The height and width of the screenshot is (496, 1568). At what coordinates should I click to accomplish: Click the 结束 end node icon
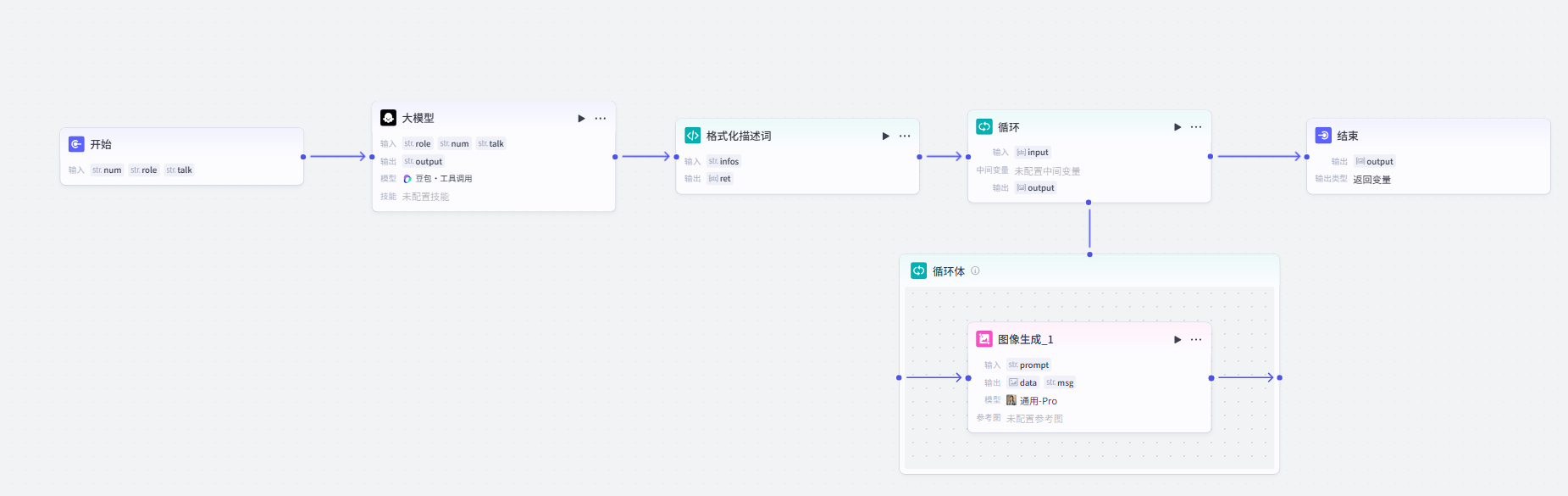pos(1323,136)
